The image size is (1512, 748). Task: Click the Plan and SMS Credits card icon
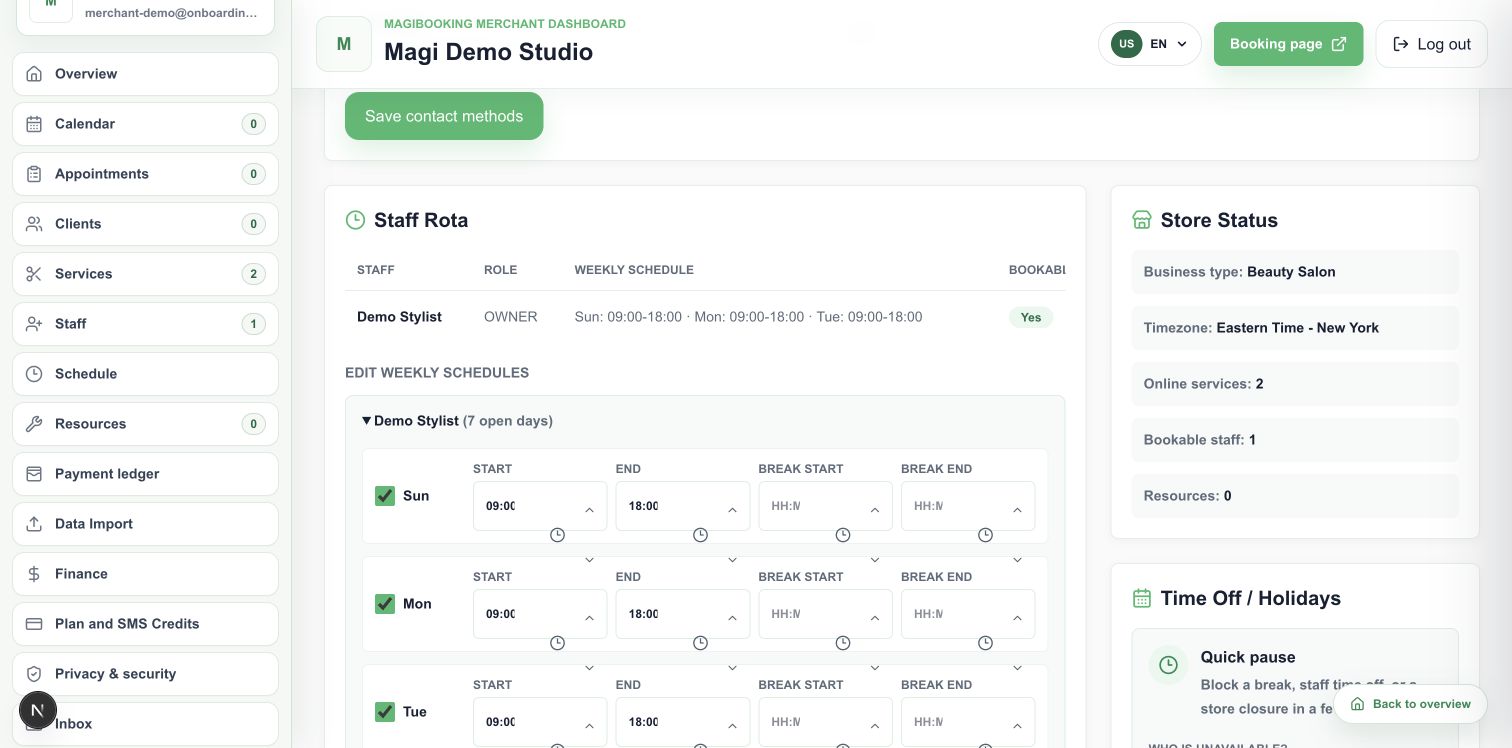(x=34, y=624)
